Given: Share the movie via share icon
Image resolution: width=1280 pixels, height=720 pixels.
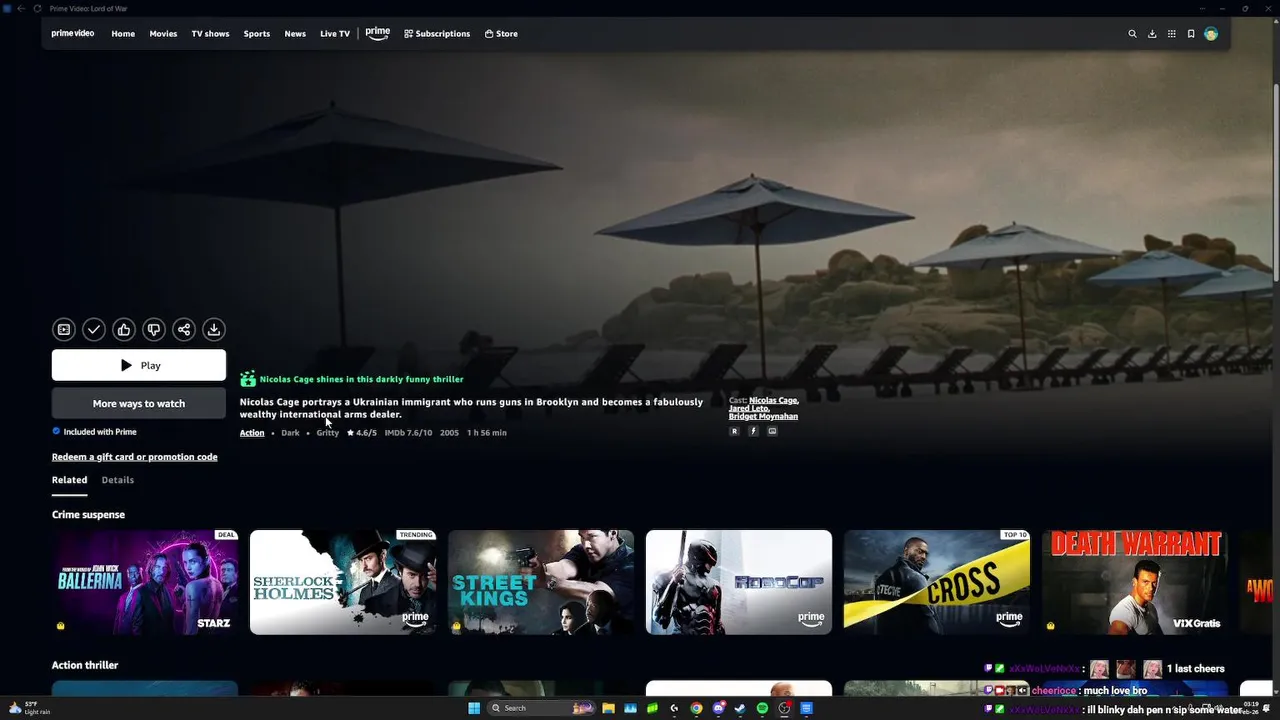Looking at the screenshot, I should (x=184, y=329).
